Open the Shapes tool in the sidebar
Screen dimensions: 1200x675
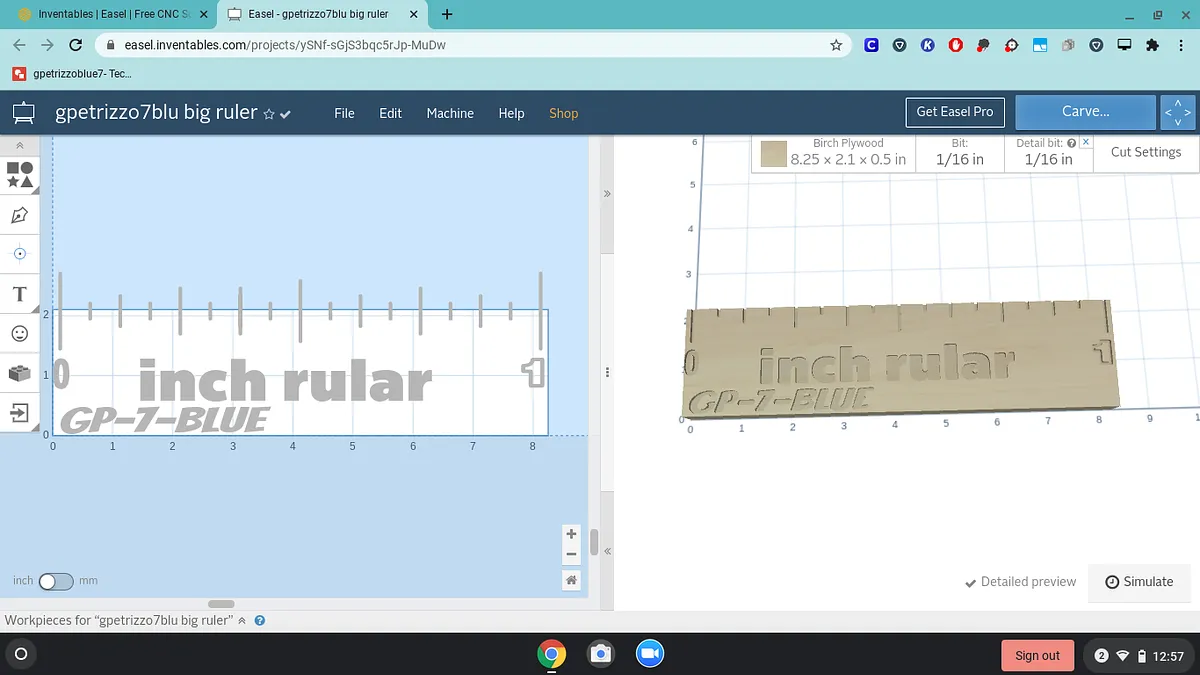coord(20,175)
